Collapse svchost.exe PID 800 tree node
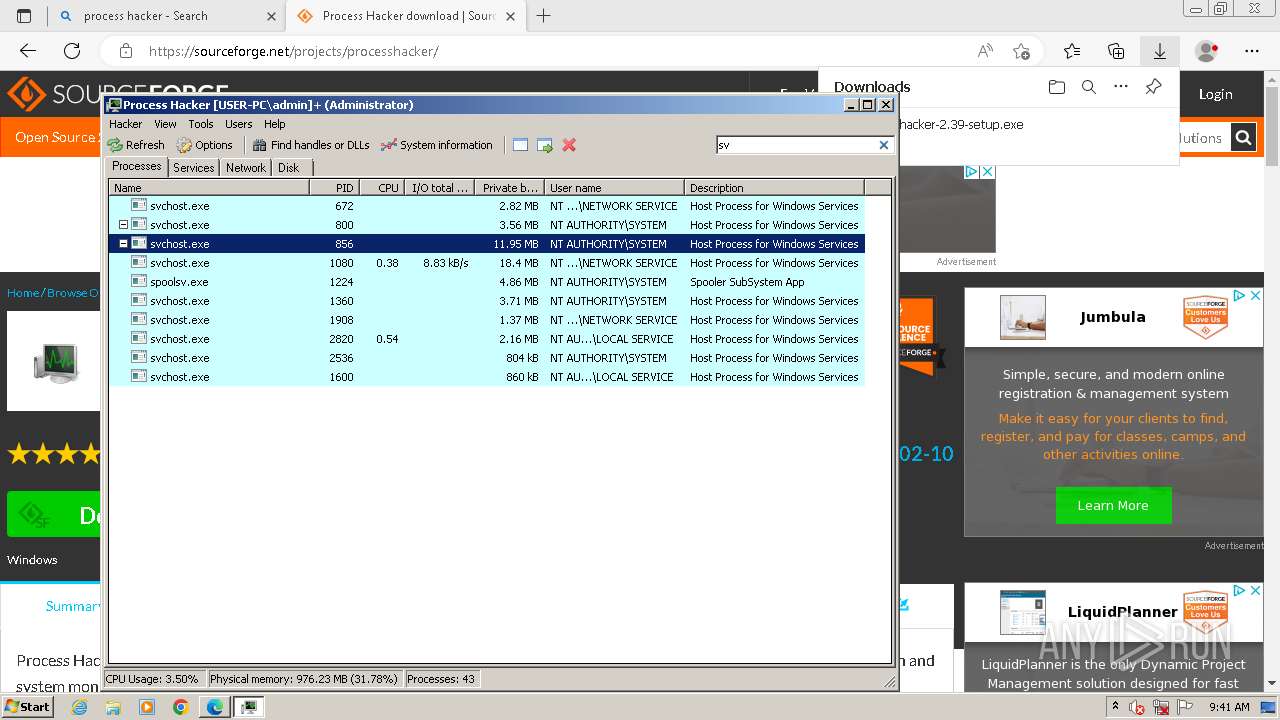 (x=123, y=225)
